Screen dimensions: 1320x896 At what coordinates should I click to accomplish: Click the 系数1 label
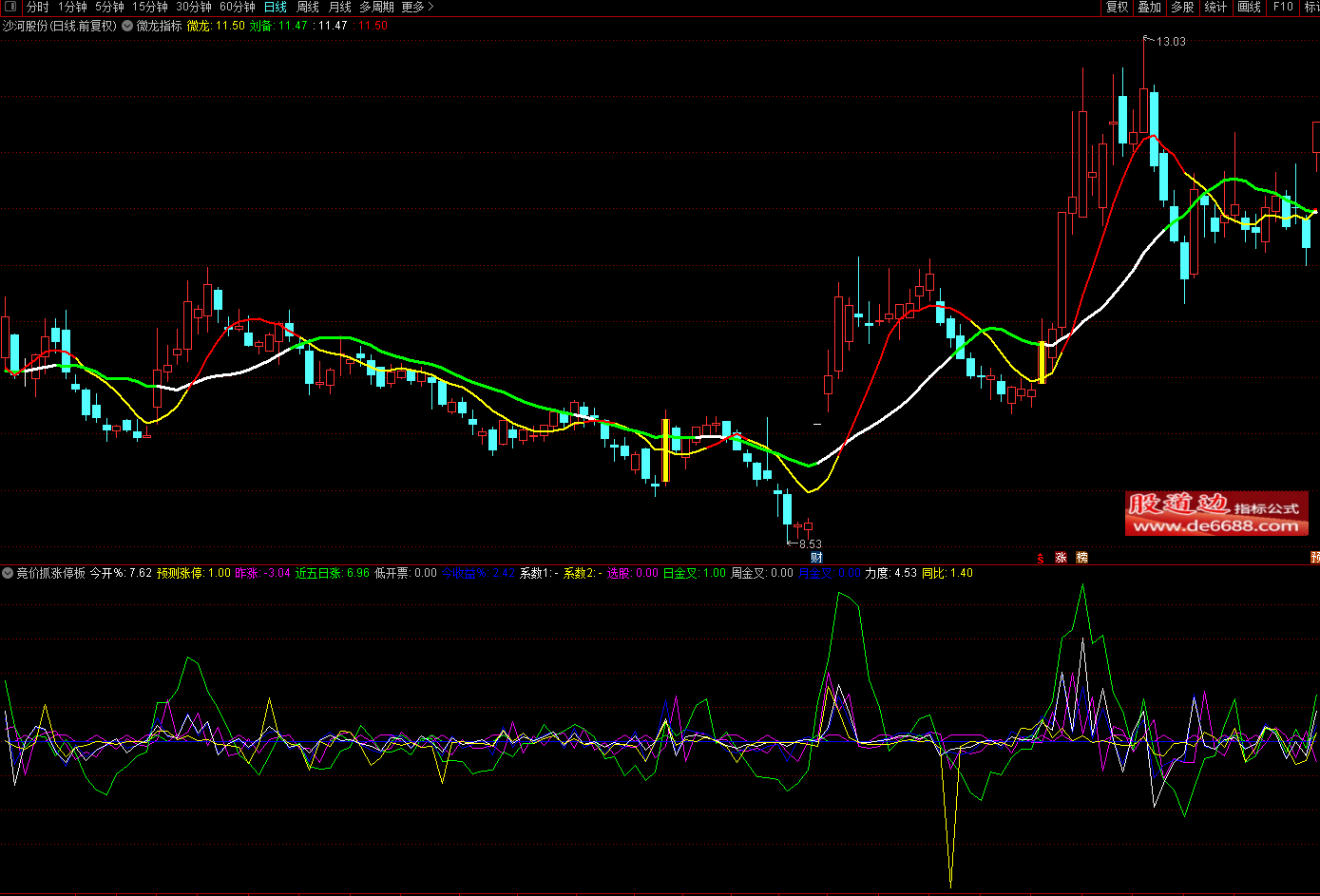click(539, 573)
